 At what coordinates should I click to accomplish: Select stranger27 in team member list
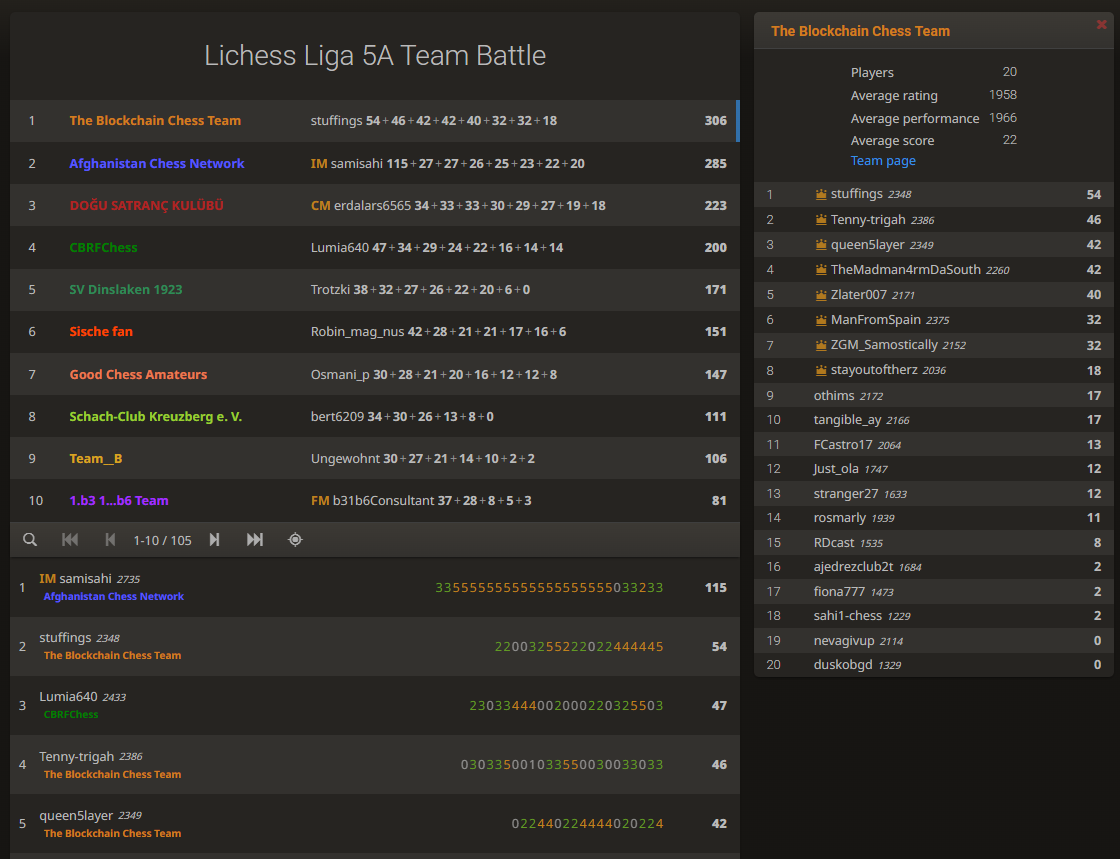933,494
